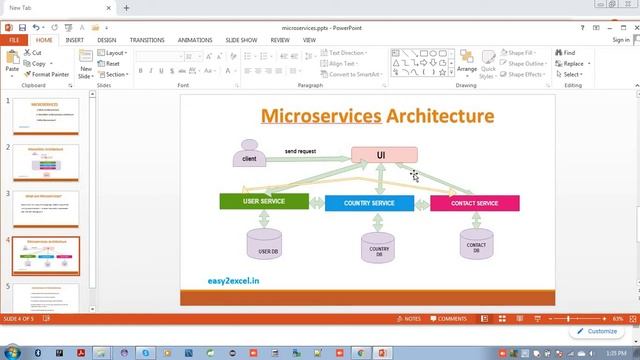This screenshot has width=640, height=360.
Task: Click Sign in link
Action: [x=621, y=40]
